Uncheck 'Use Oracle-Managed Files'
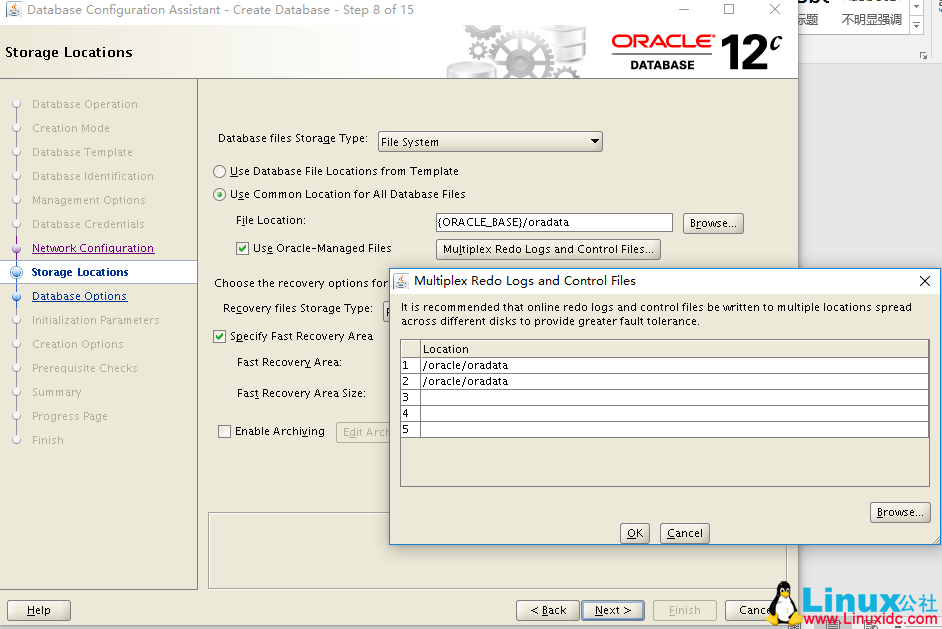This screenshot has width=942, height=629. click(x=243, y=247)
